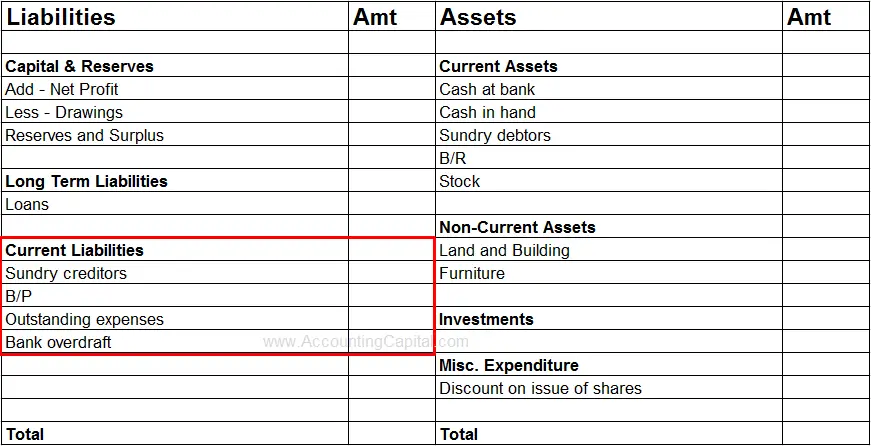
Task: Select the Reserves and Surplus cell
Action: [84, 135]
